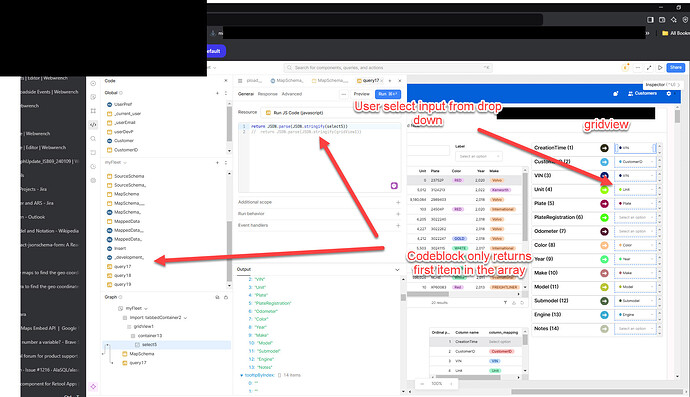Click the component search input field
690x397 pixels.
pyautogui.click(x=388, y=68)
